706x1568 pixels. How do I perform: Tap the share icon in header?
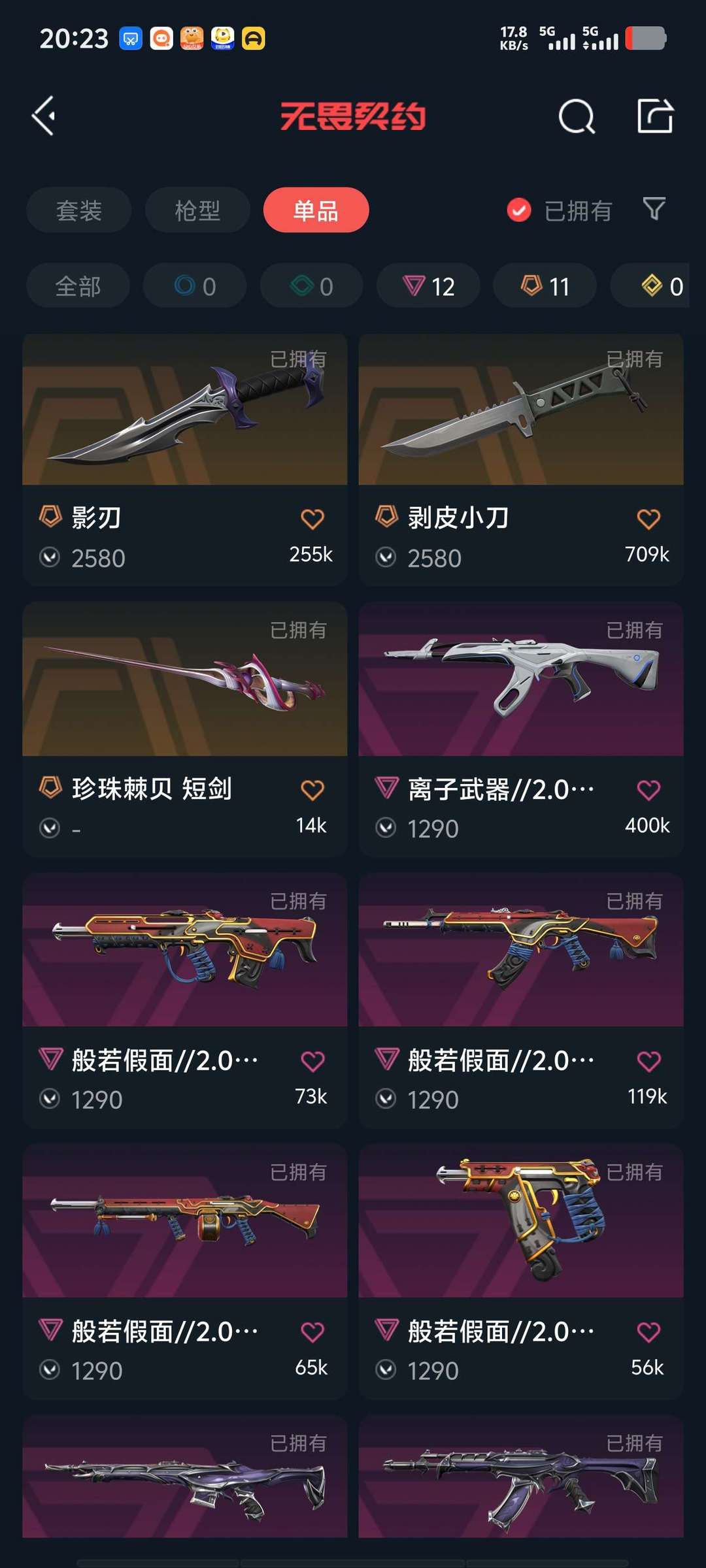click(655, 116)
